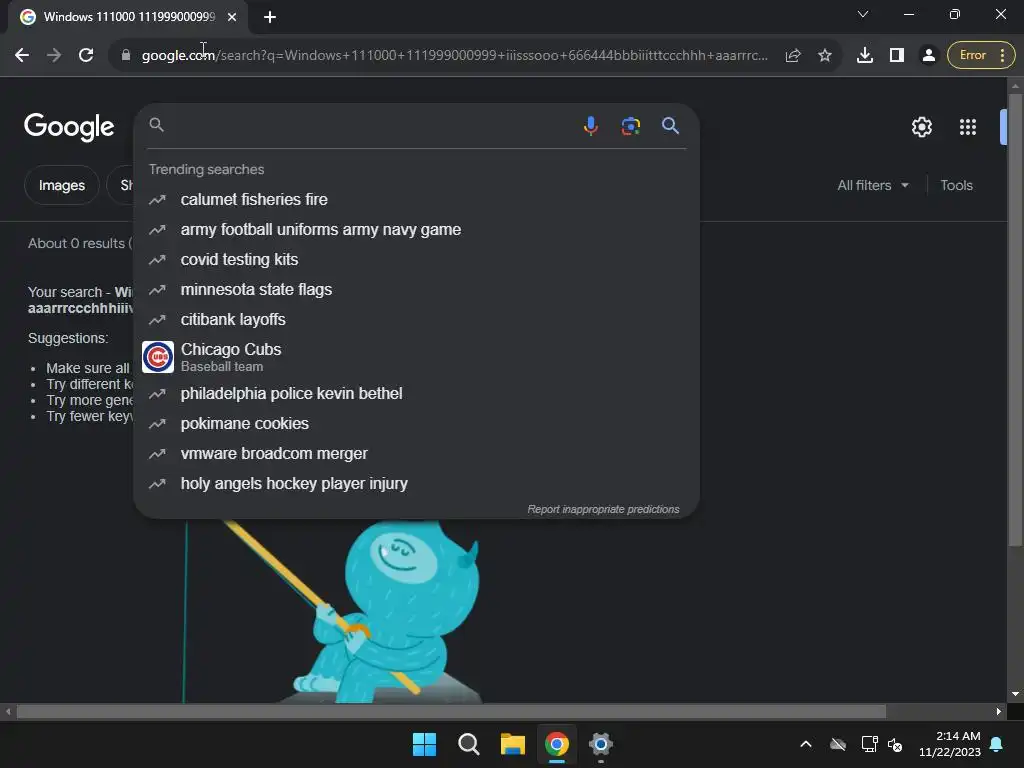Image resolution: width=1024 pixels, height=768 pixels.
Task: Open the notification bell icon
Action: [997, 744]
